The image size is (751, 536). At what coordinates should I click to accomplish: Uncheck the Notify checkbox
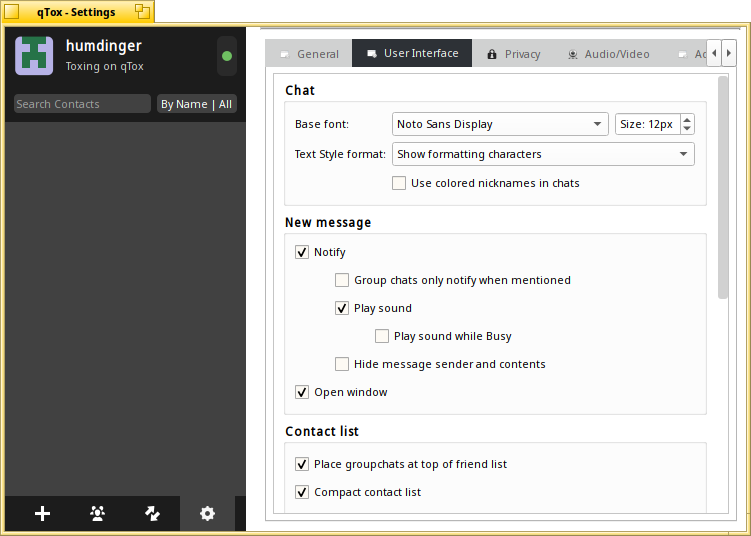[x=302, y=252]
